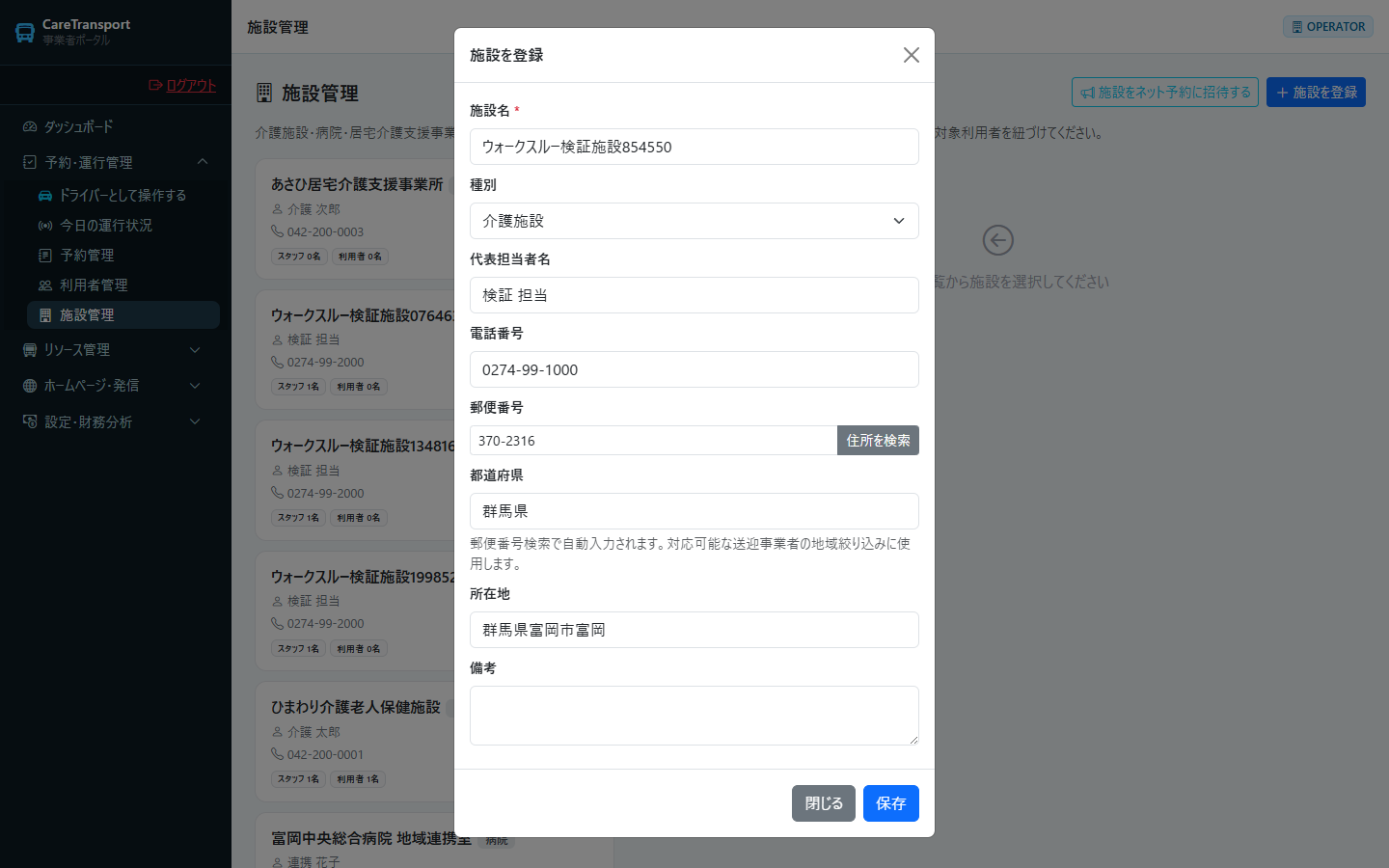Click 施設をネット予約に招待する button
Viewport: 1389px width, 868px height.
1165,93
